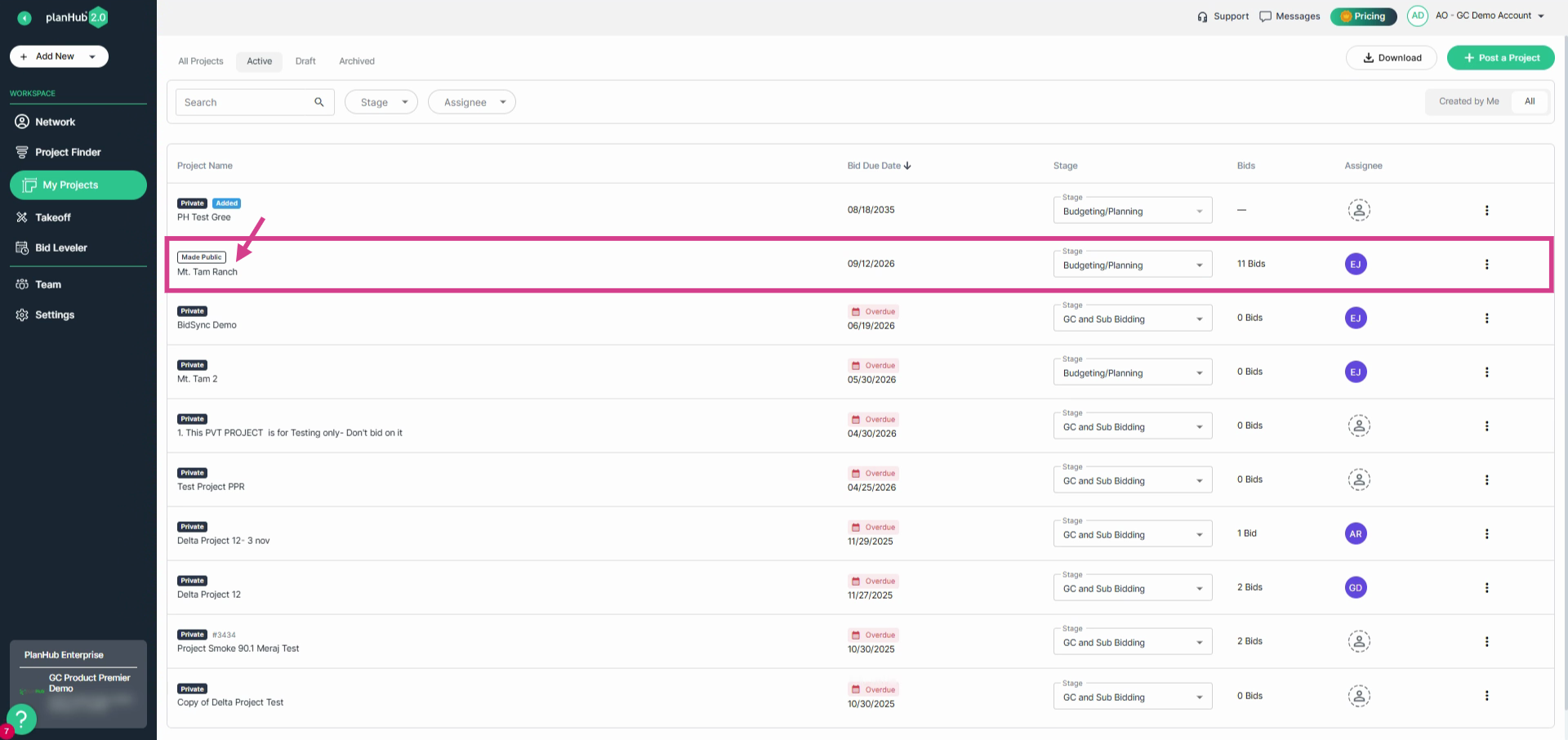Sort by the Bid Due Date arrow
This screenshot has height=740, width=1568.
(x=907, y=166)
